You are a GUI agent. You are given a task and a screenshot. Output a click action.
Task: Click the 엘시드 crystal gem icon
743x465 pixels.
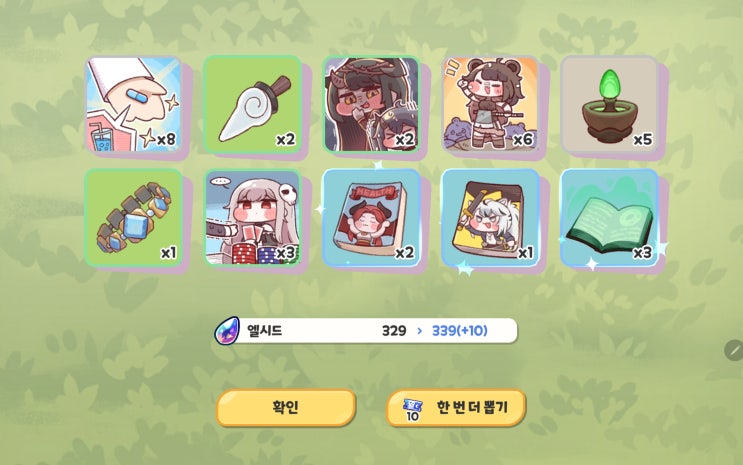[227, 331]
